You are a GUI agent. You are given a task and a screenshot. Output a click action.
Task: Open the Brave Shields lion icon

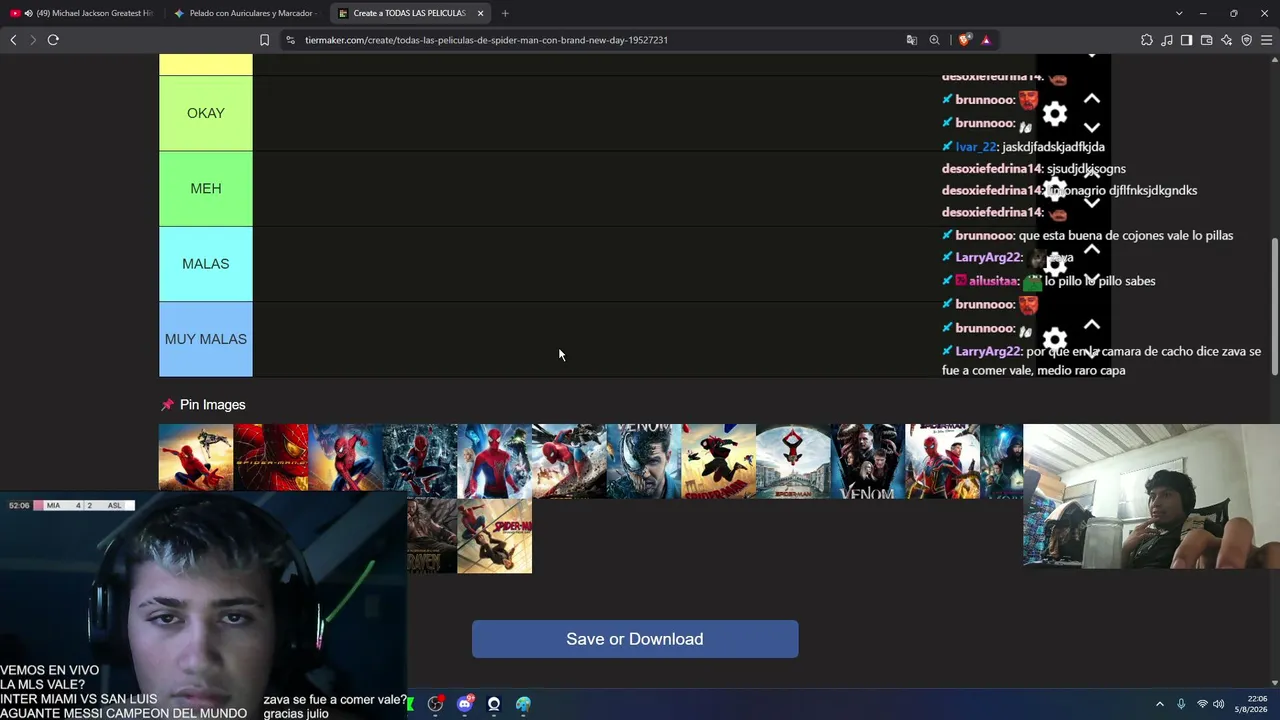tap(964, 40)
